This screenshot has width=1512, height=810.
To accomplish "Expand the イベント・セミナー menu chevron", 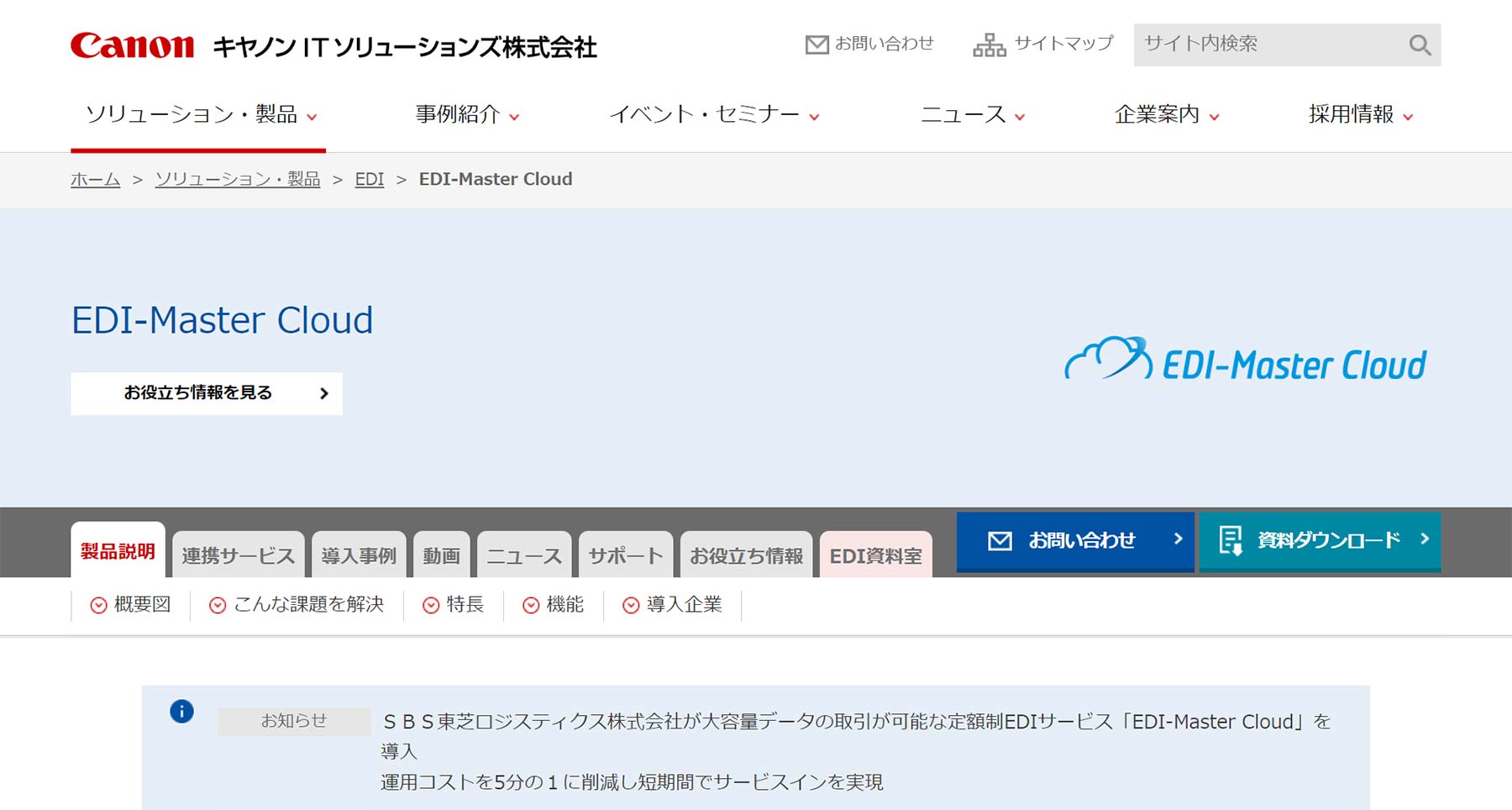I will (x=814, y=118).
